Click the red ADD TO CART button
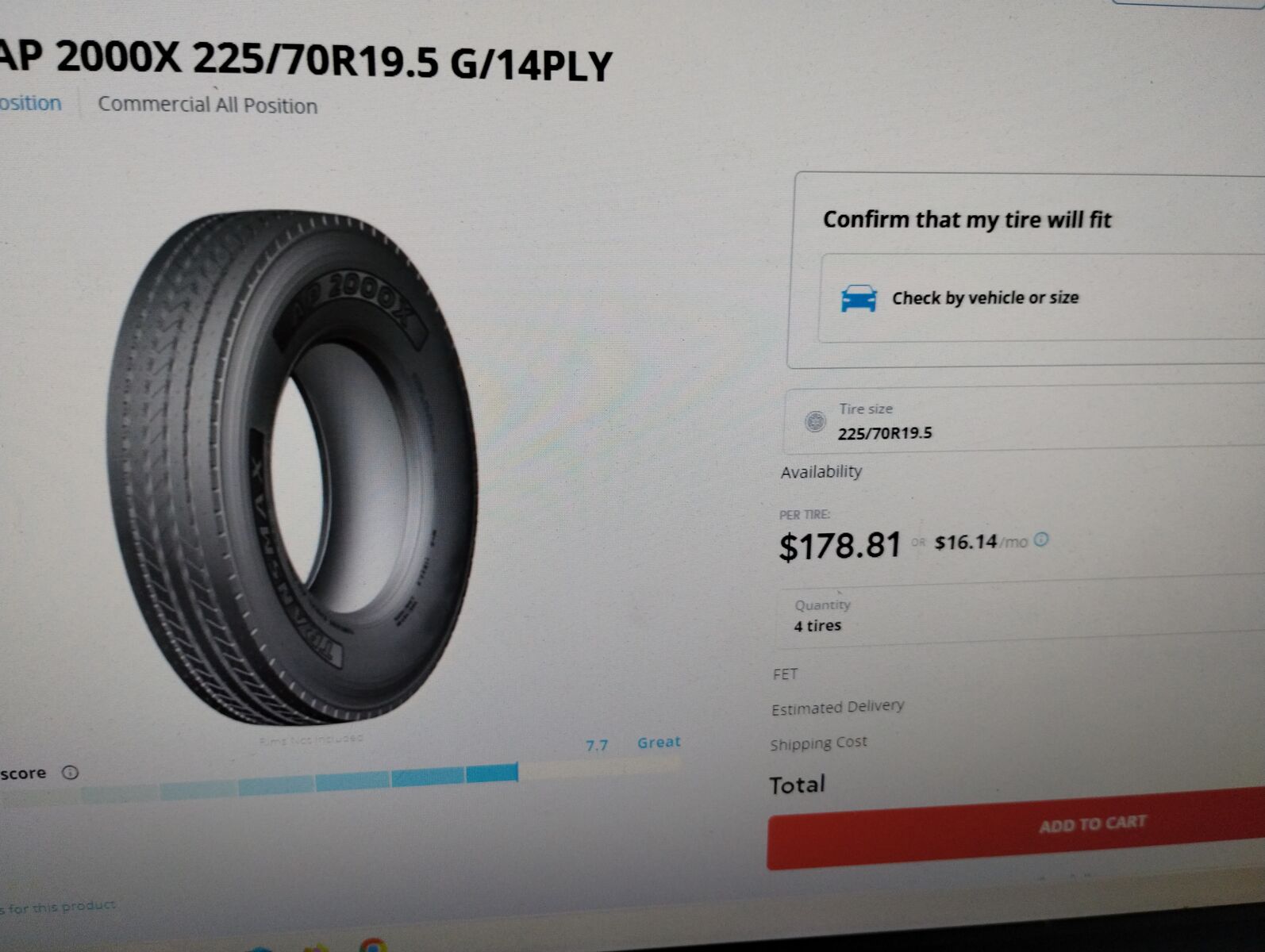 (1016, 829)
